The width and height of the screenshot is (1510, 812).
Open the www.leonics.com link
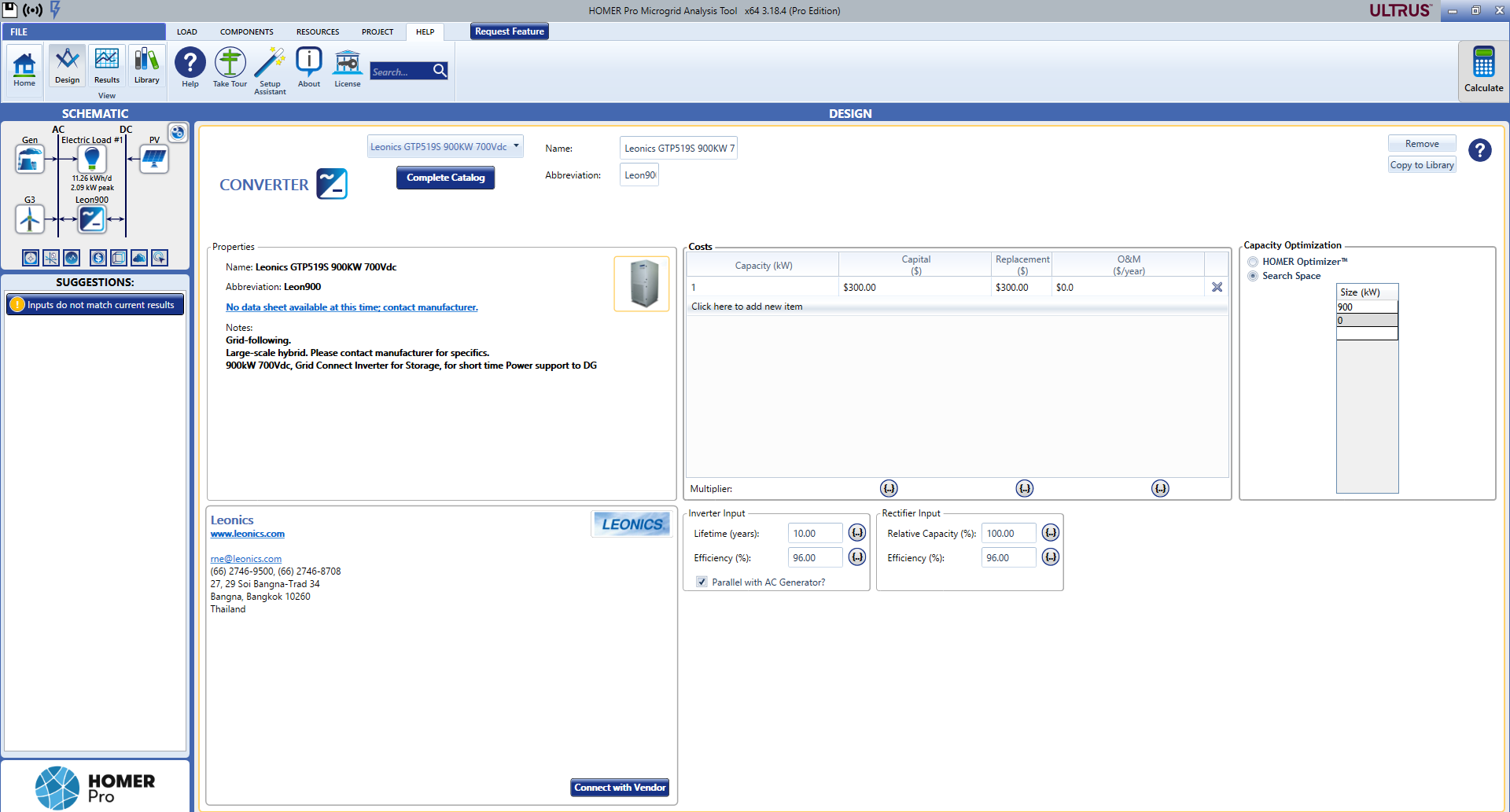tap(248, 534)
